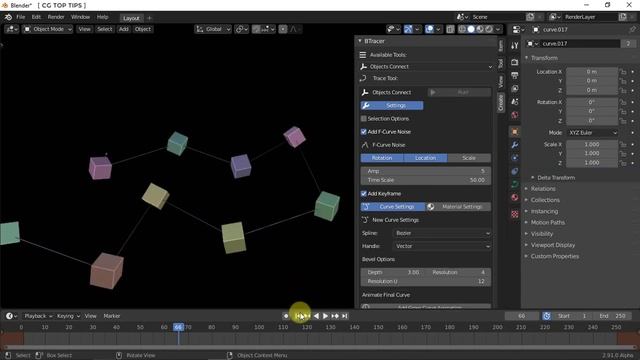Open the Spline Bezier dropdown
The height and width of the screenshot is (360, 640).
coord(442,233)
